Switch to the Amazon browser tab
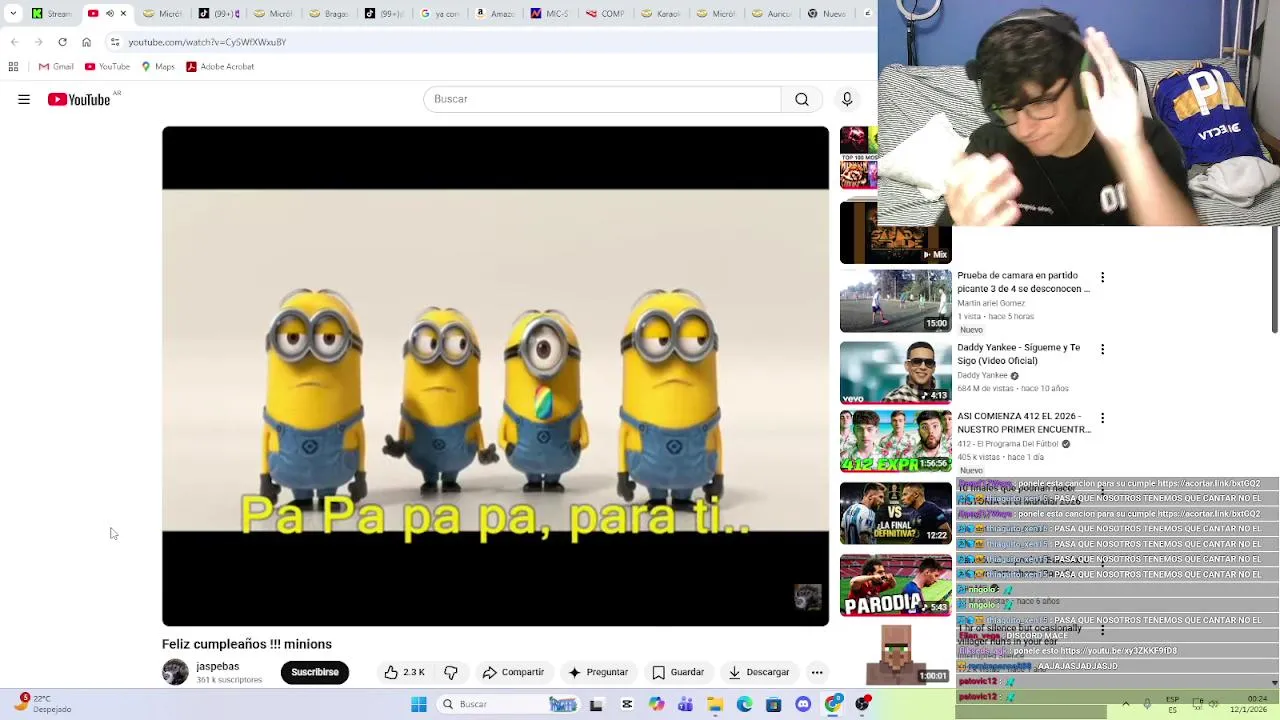 (494, 13)
